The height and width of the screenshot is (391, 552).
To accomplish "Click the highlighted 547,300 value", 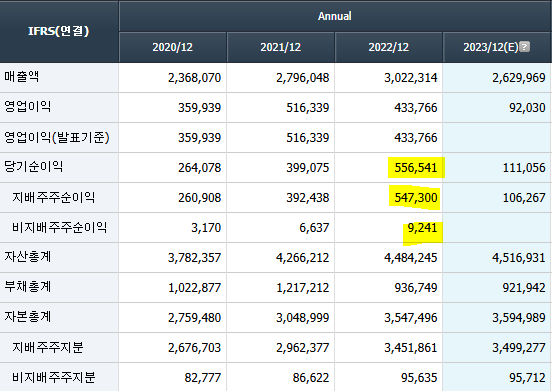I will (x=416, y=198).
